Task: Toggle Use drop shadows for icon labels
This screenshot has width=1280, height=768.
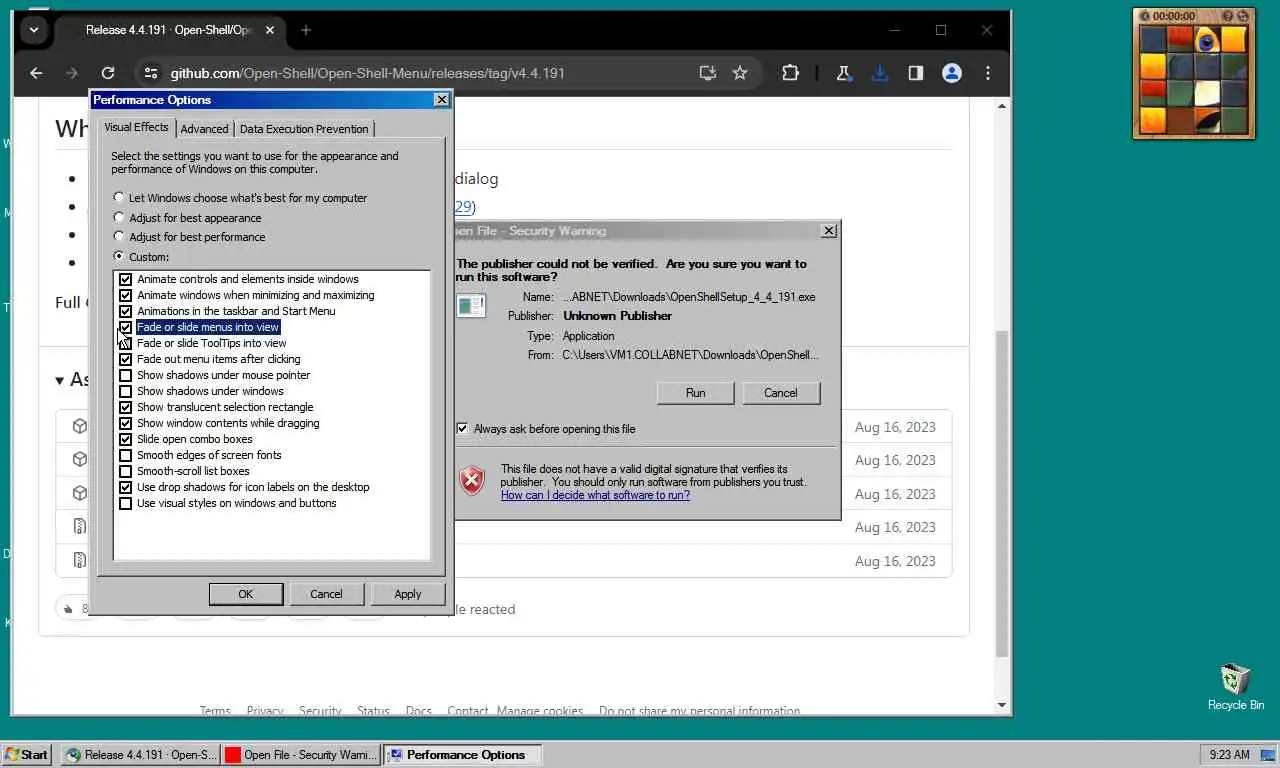Action: [126, 487]
